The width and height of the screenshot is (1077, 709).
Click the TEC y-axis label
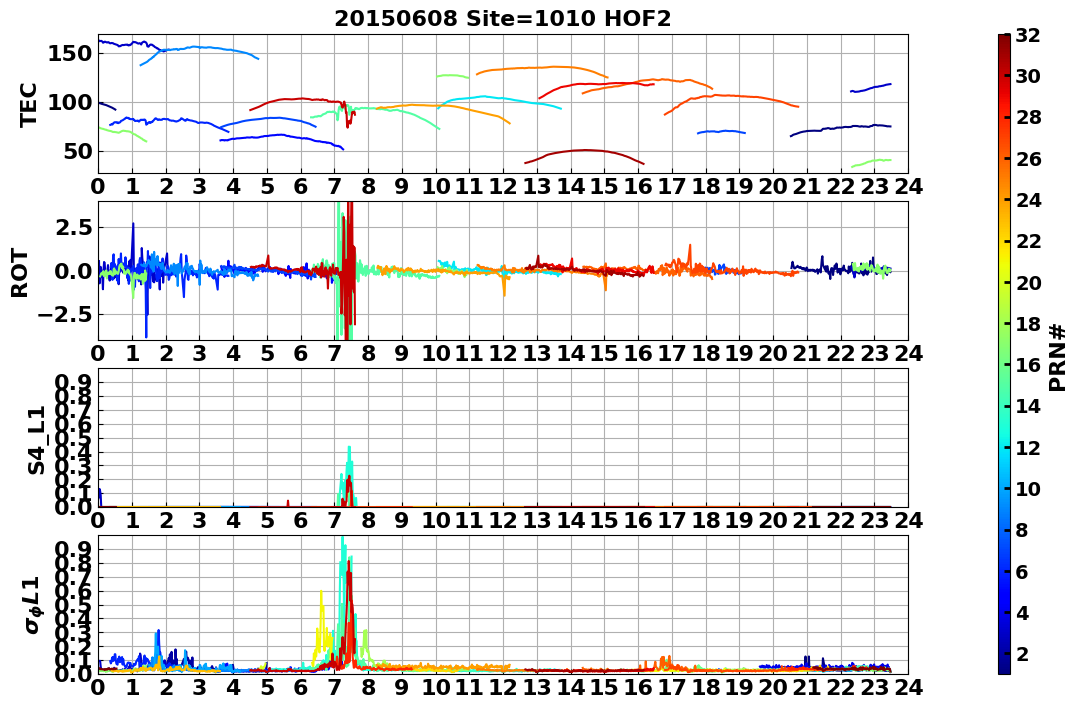(x=28, y=105)
